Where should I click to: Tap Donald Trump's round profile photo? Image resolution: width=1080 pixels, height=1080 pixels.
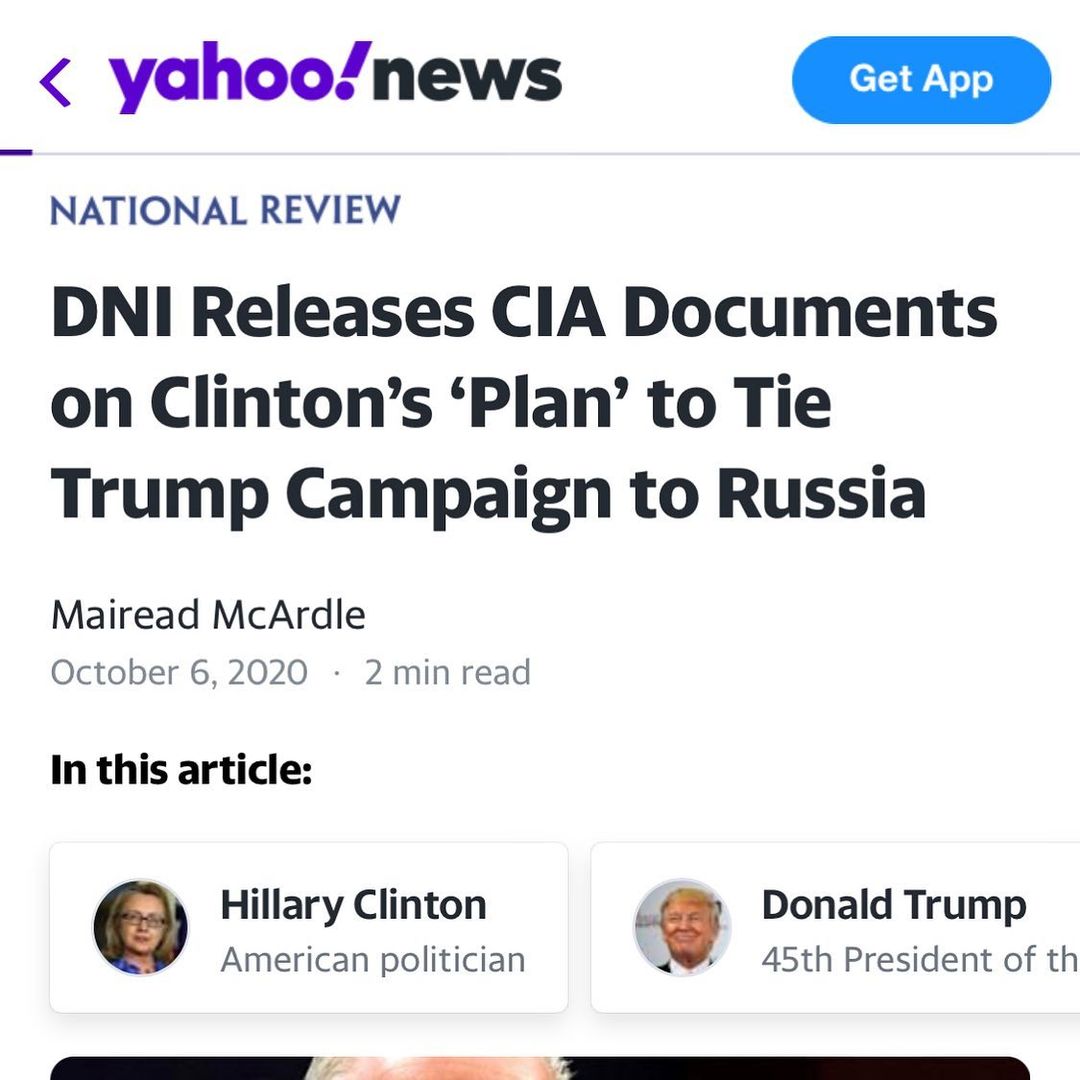tap(682, 927)
